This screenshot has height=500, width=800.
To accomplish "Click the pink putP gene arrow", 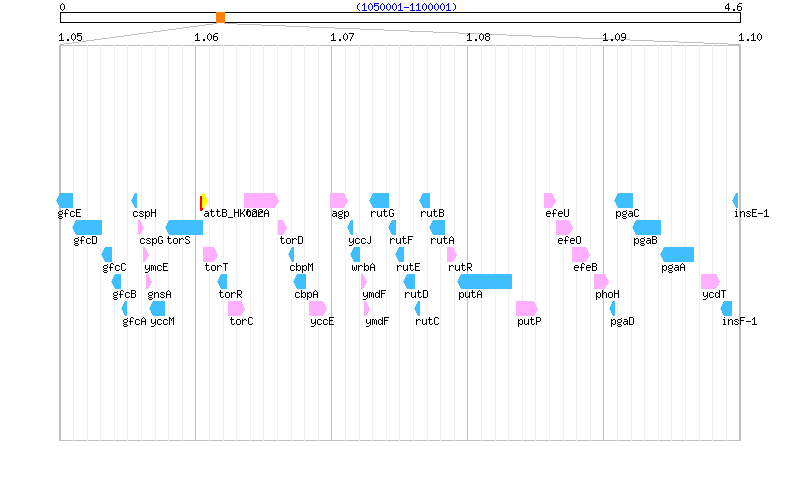I will (527, 308).
